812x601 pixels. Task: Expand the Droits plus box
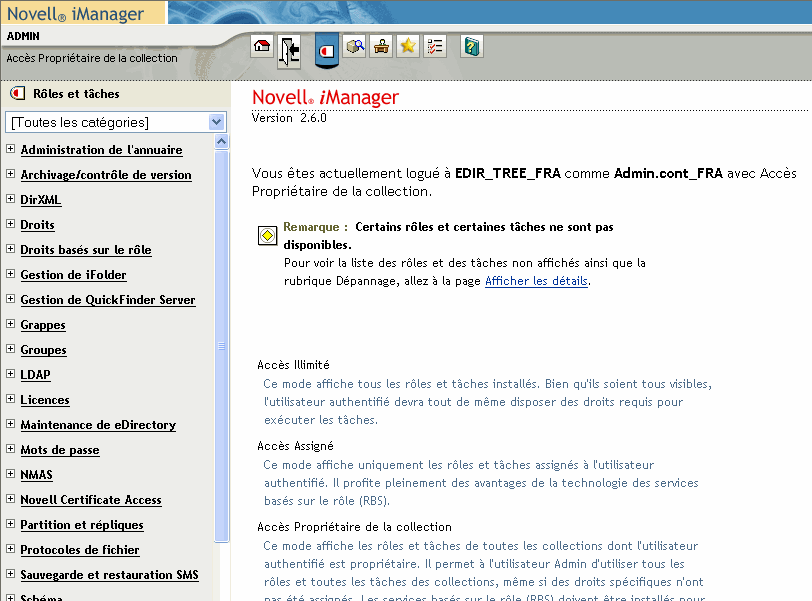coord(10,224)
